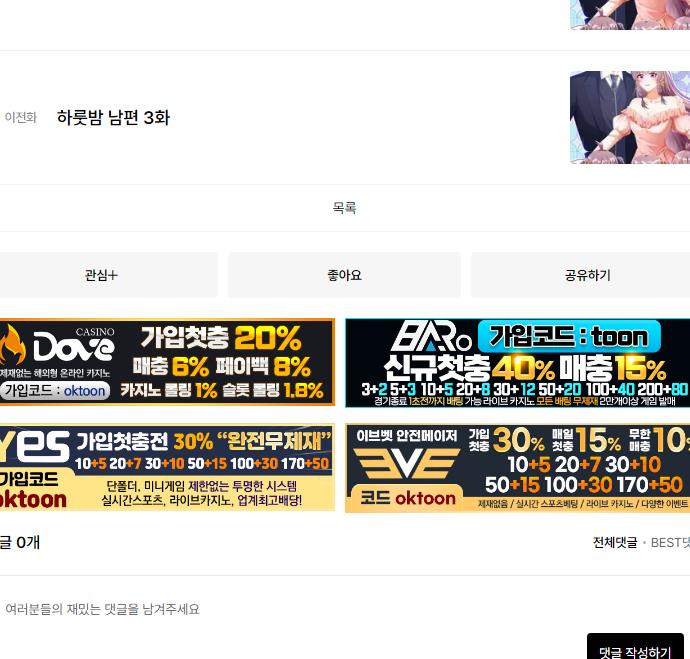Switch to the BEST댓글 tab

tap(670, 542)
